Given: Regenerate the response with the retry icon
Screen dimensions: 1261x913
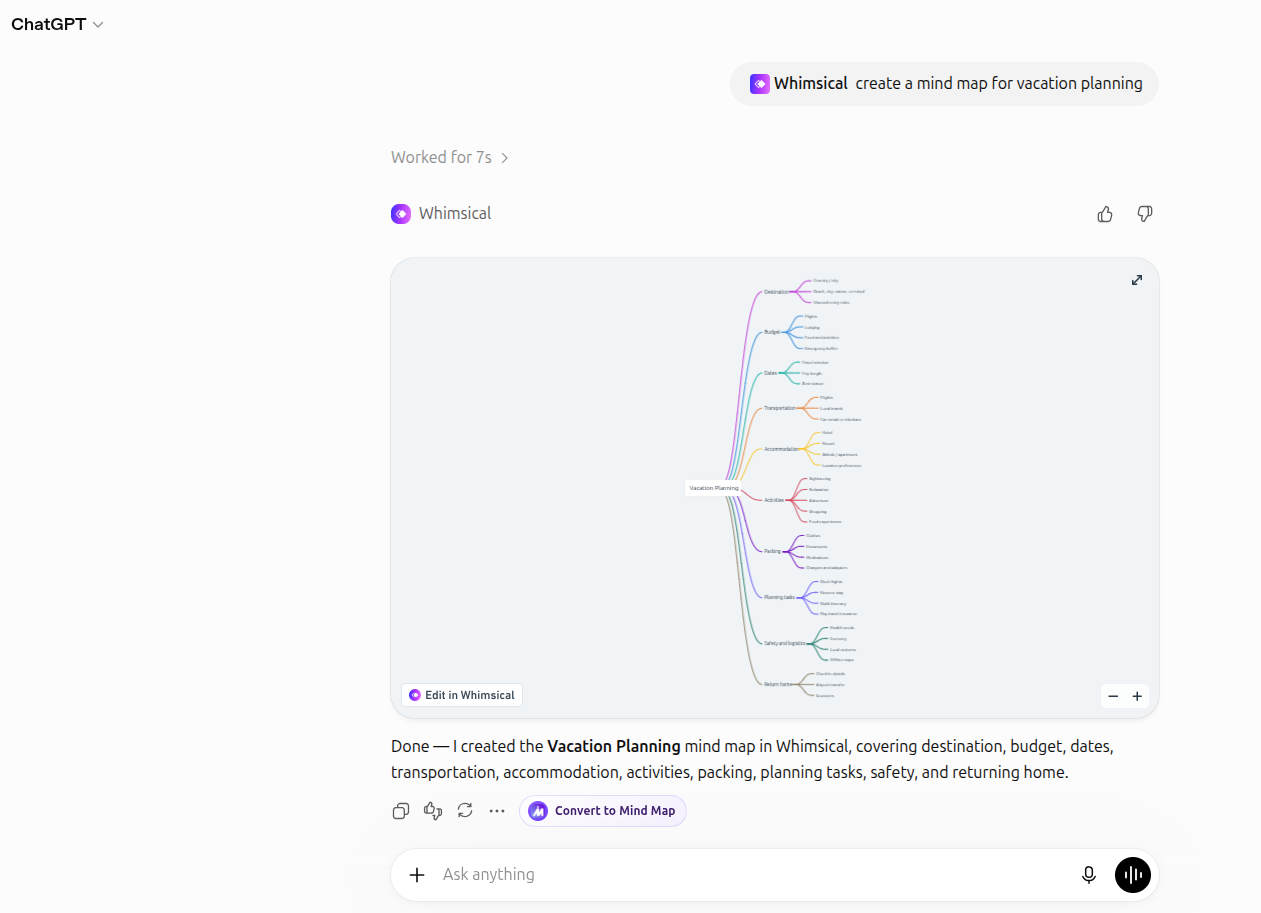Looking at the screenshot, I should click(x=465, y=811).
